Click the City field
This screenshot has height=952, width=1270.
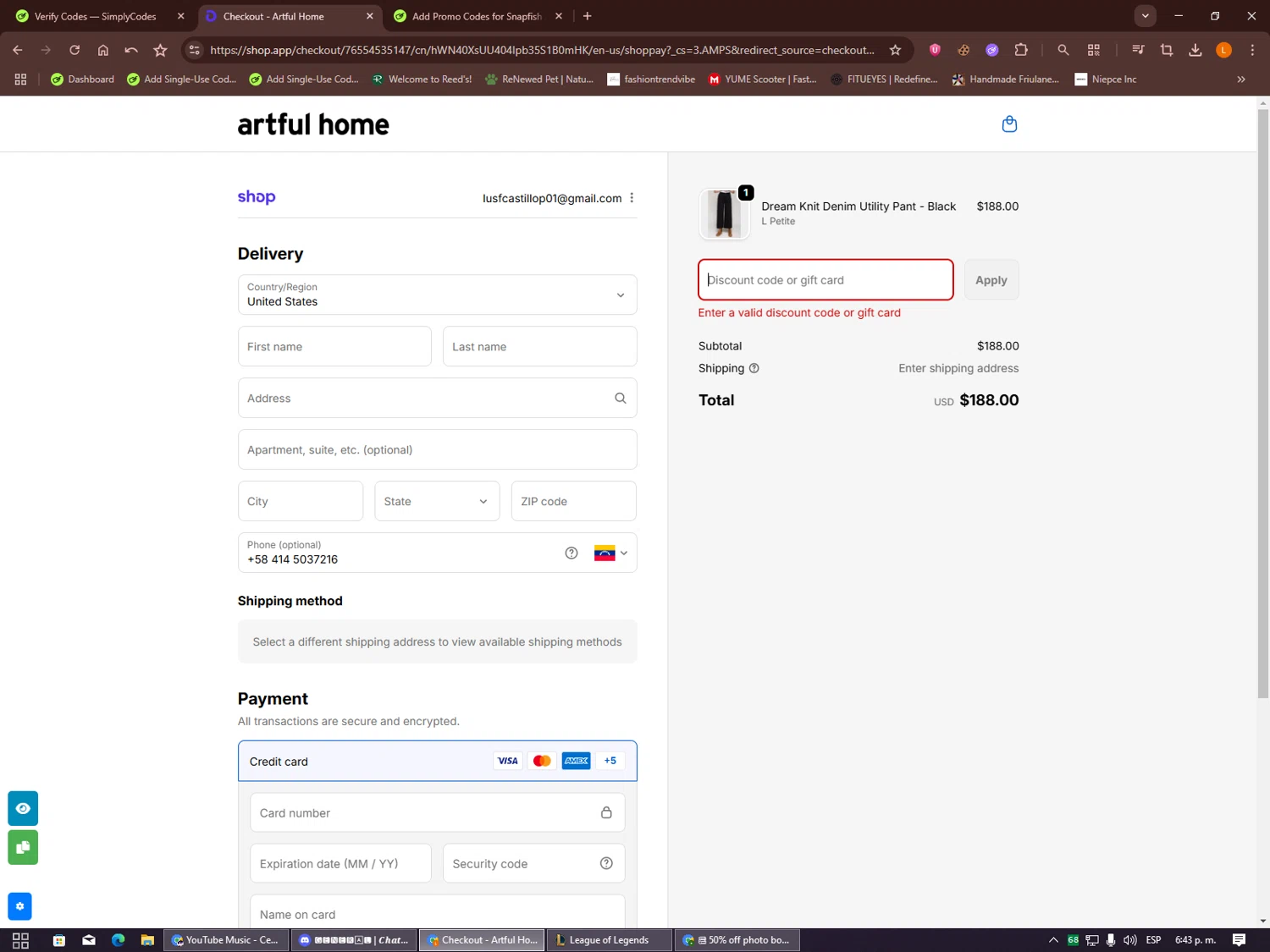(x=301, y=501)
